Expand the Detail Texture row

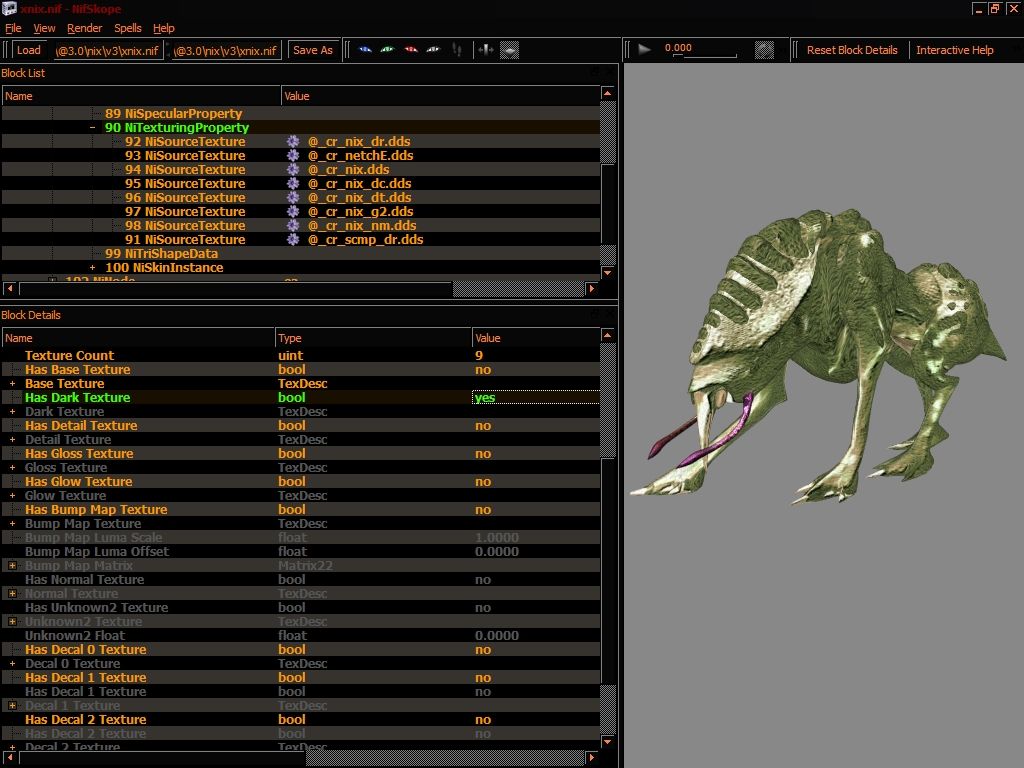click(x=12, y=440)
